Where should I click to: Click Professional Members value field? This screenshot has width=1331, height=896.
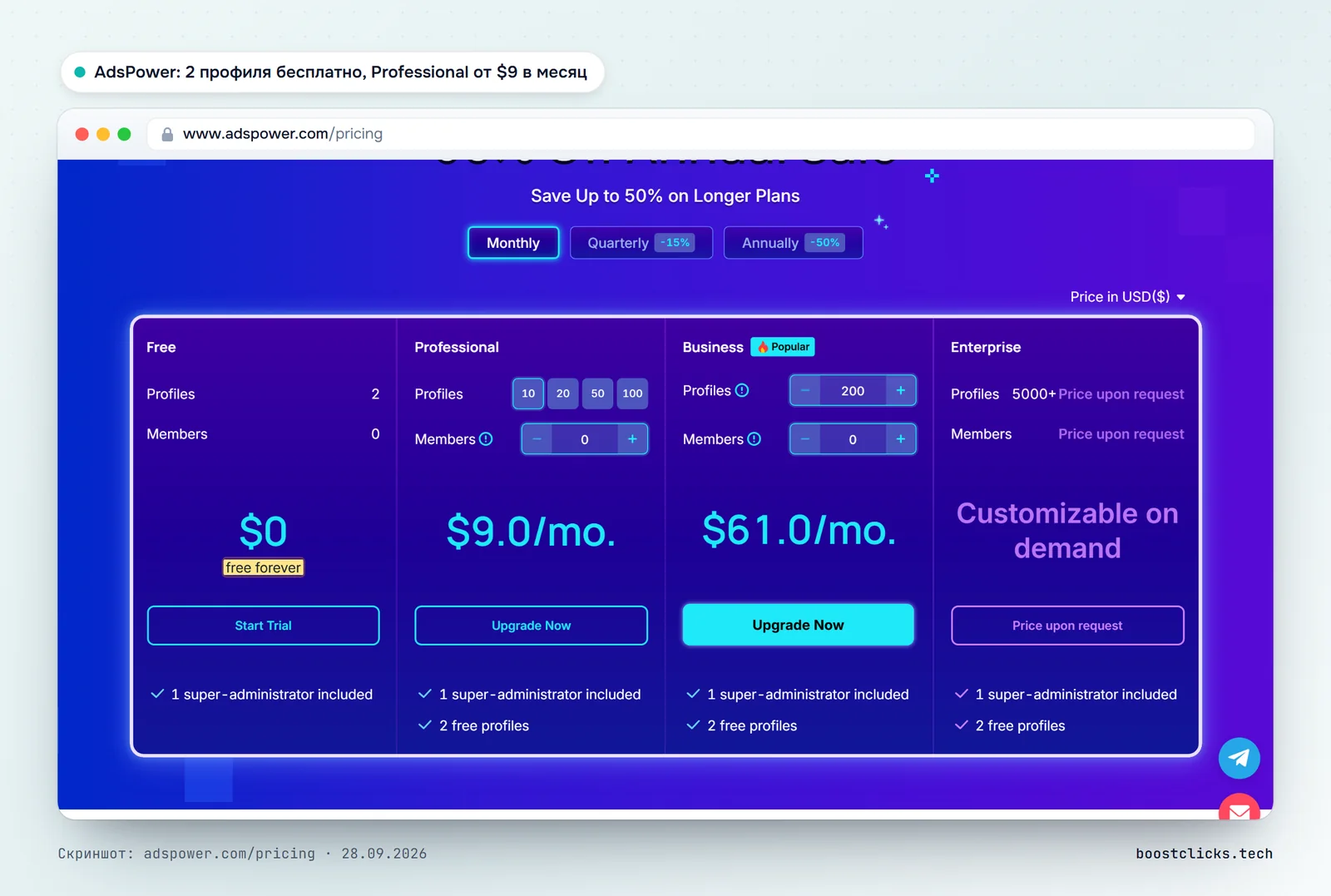(x=585, y=438)
